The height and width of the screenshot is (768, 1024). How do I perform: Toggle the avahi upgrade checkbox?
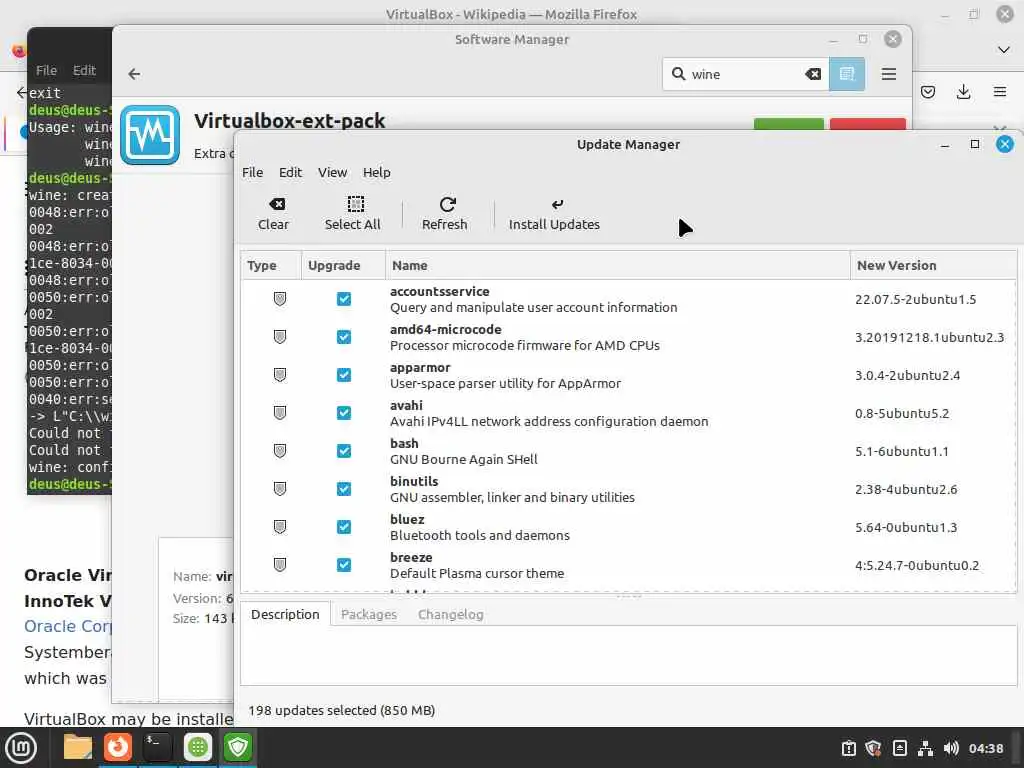[344, 413]
